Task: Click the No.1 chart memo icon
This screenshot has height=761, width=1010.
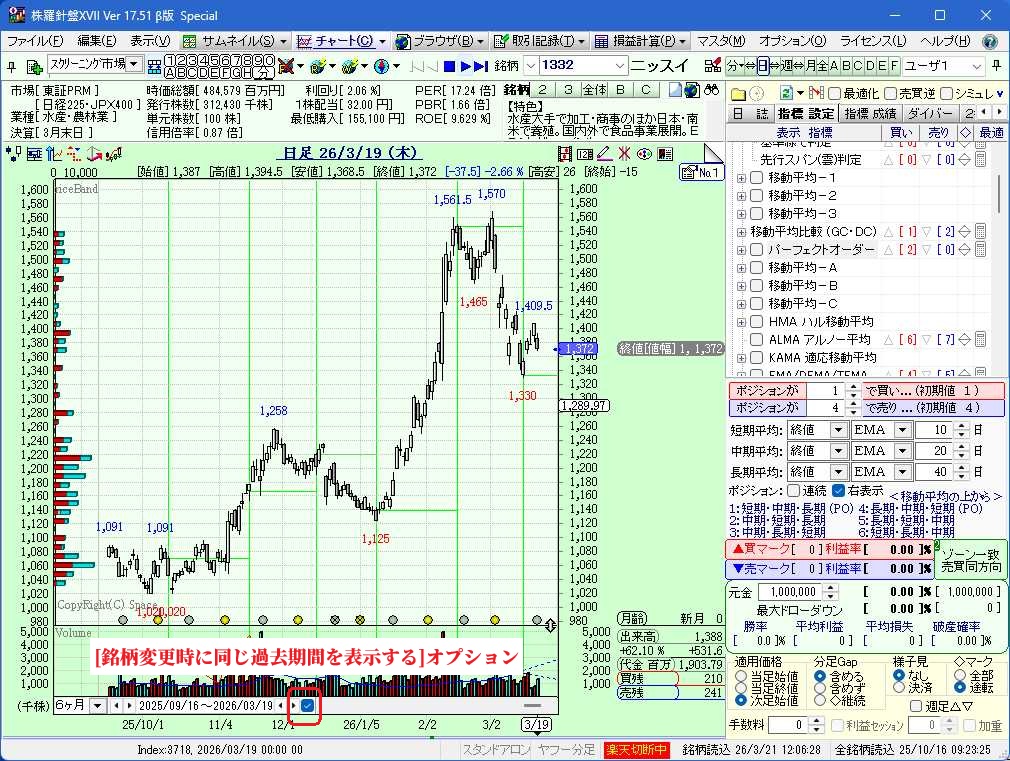Action: click(x=701, y=172)
